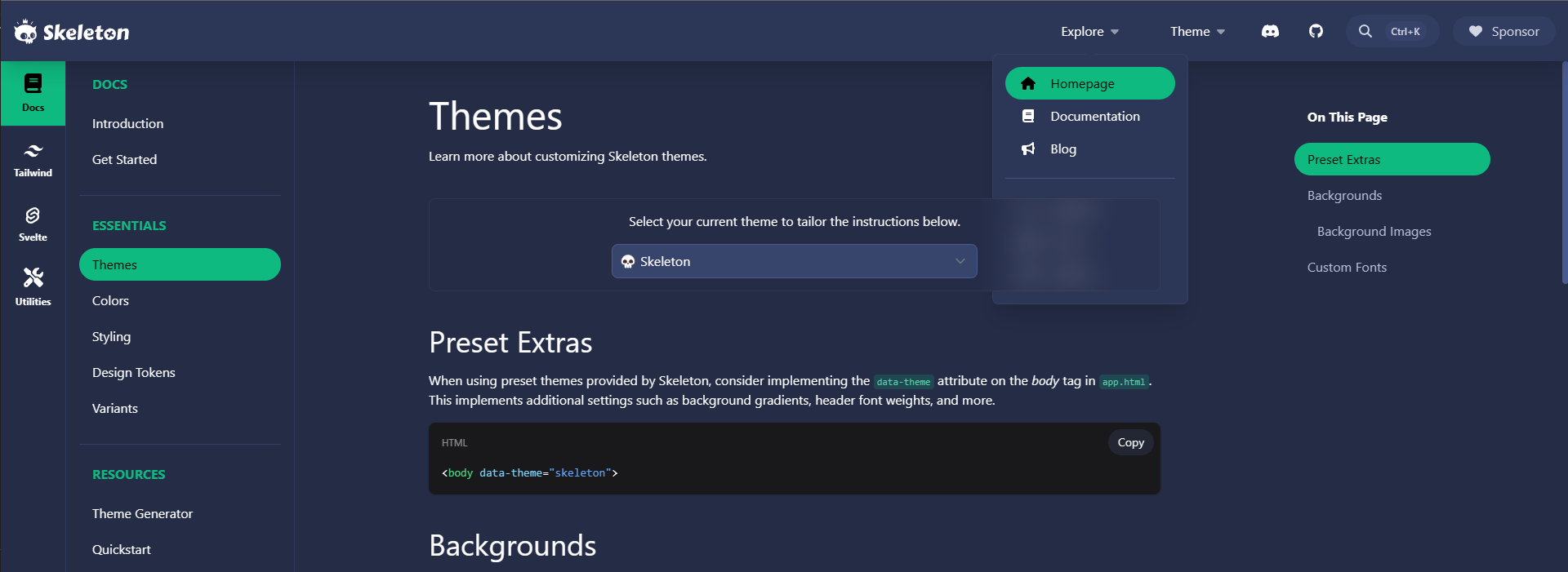
Task: Click the Documentation book icon
Action: tap(1028, 116)
